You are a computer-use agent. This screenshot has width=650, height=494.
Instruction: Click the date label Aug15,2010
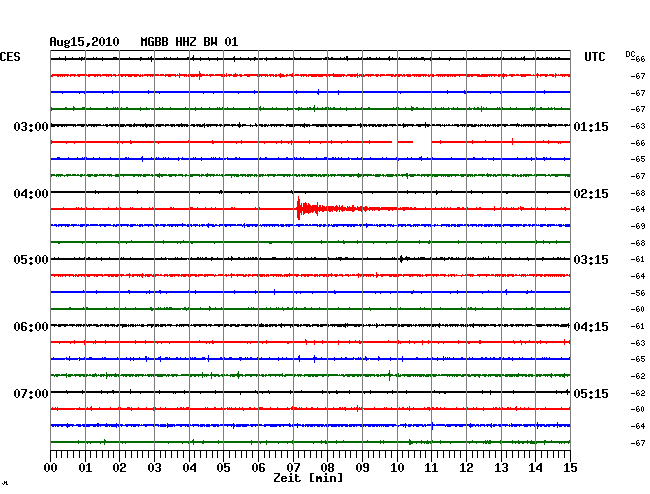coord(84,42)
